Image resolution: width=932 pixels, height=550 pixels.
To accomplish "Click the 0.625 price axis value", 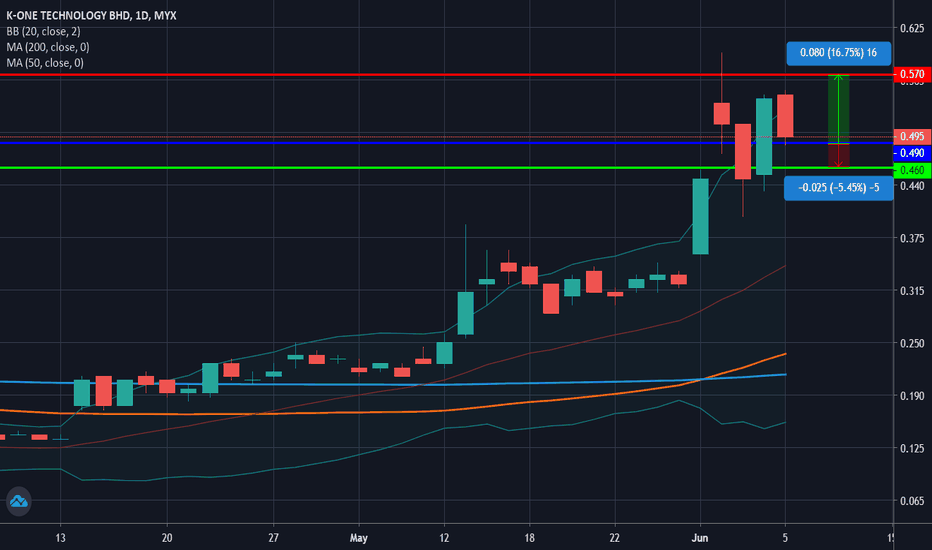I will click(912, 29).
